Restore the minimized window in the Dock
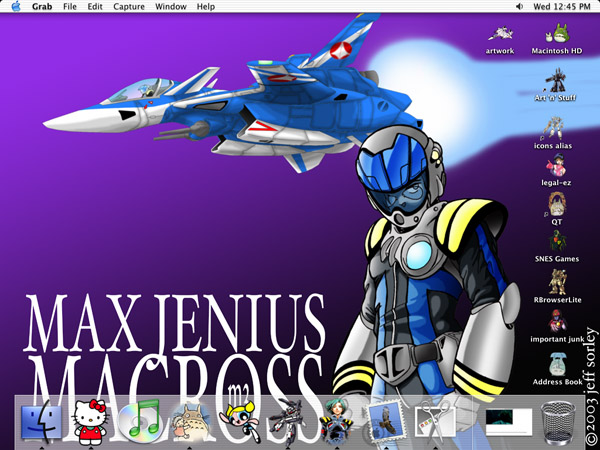The width and height of the screenshot is (600, 450). 509,421
